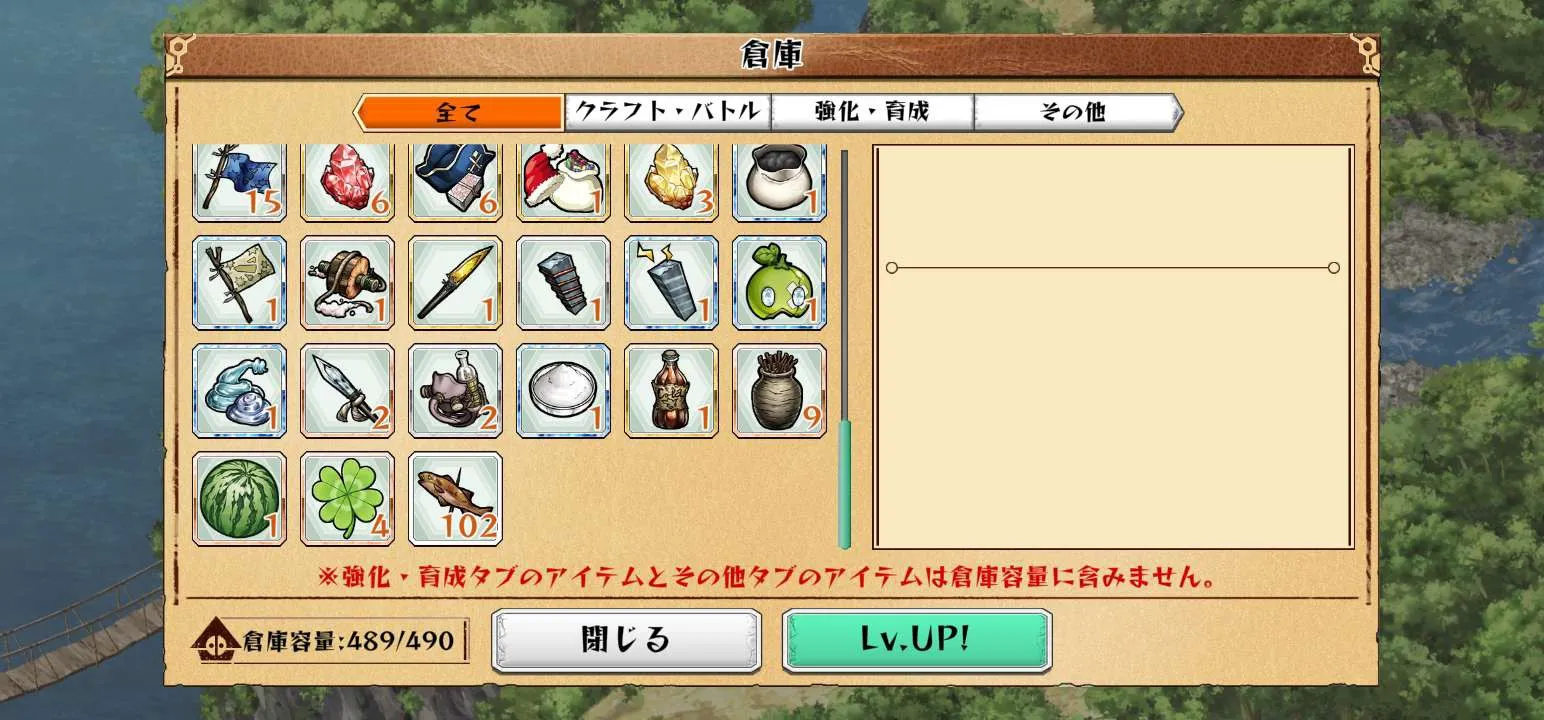This screenshot has height=720, width=1544.
Task: Switch to the 全て tab
Action: [x=459, y=112]
